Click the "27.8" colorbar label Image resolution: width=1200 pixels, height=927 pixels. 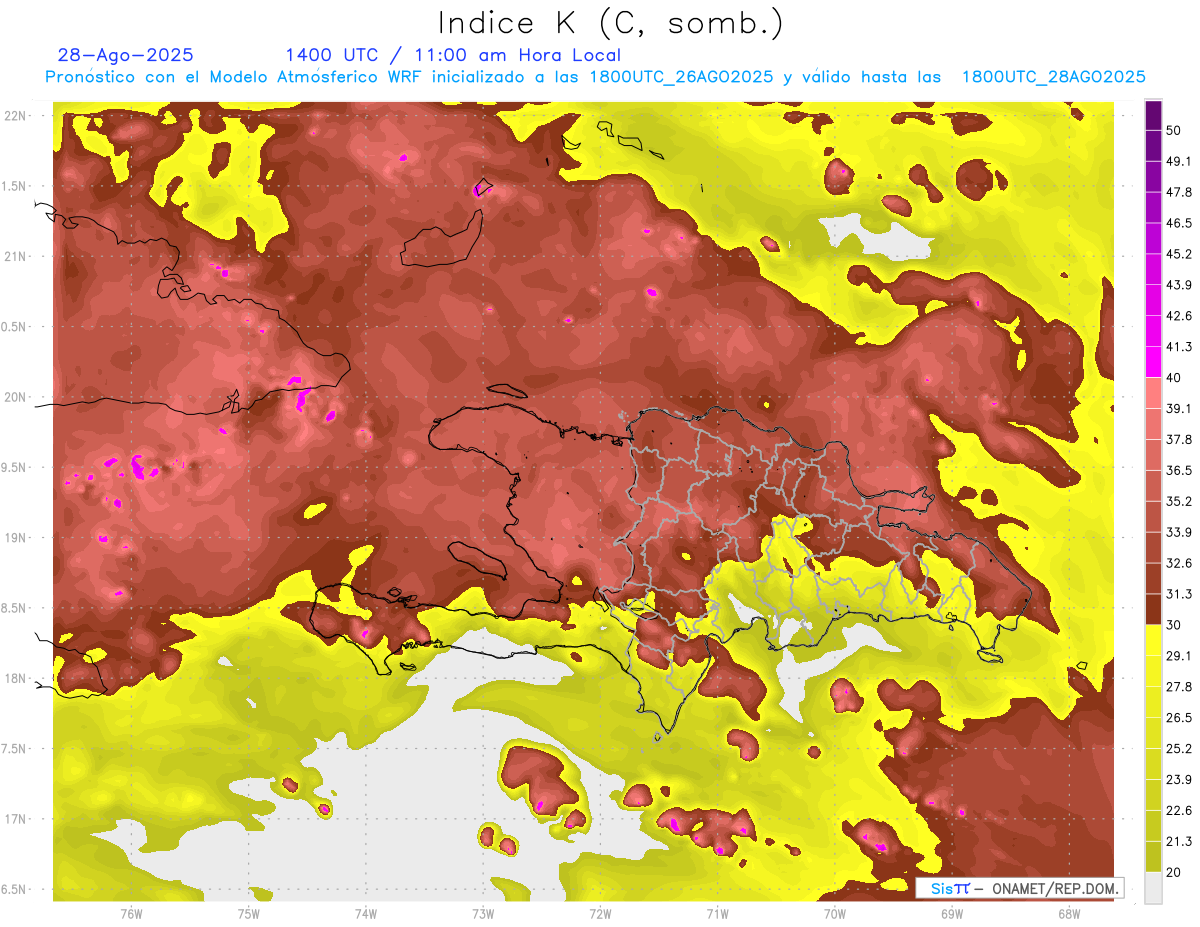tap(1179, 687)
